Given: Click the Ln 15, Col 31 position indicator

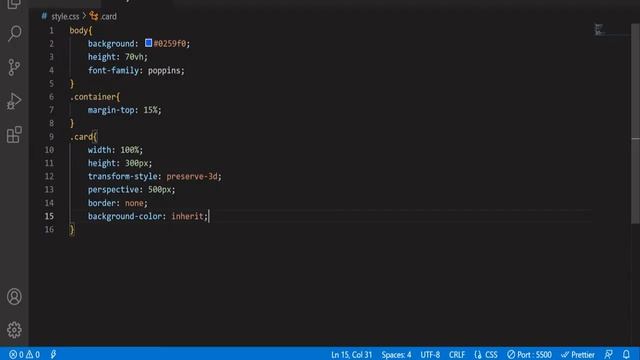Looking at the screenshot, I should click(x=351, y=354).
